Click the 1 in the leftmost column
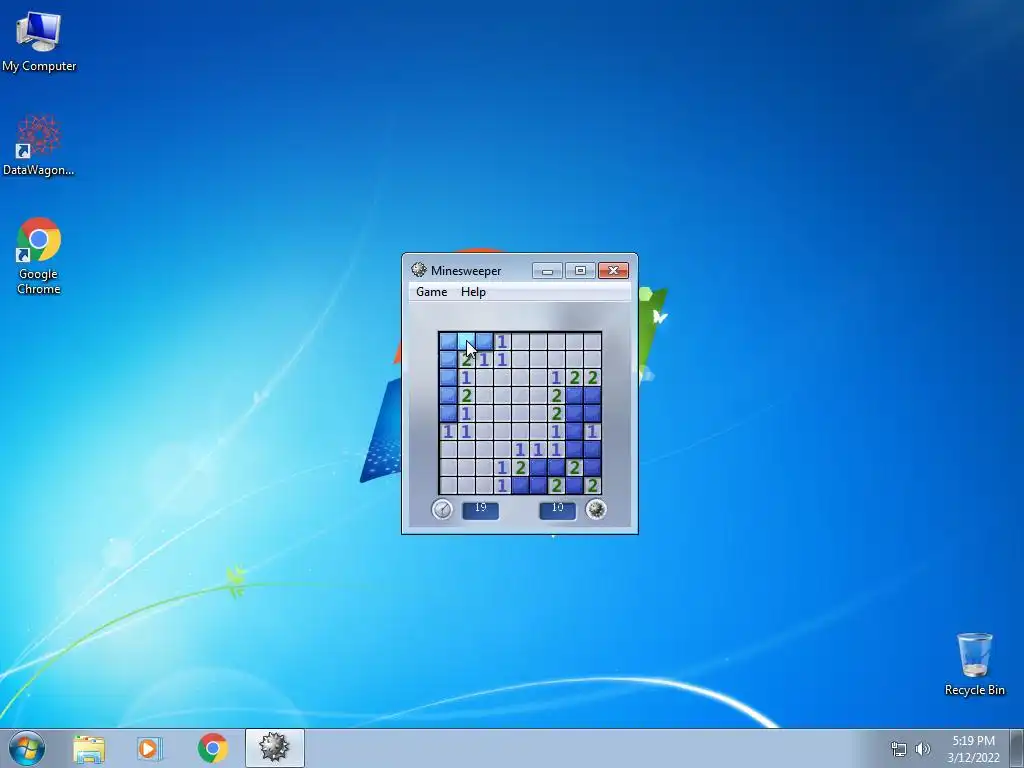Viewport: 1024px width, 768px height. 448,431
